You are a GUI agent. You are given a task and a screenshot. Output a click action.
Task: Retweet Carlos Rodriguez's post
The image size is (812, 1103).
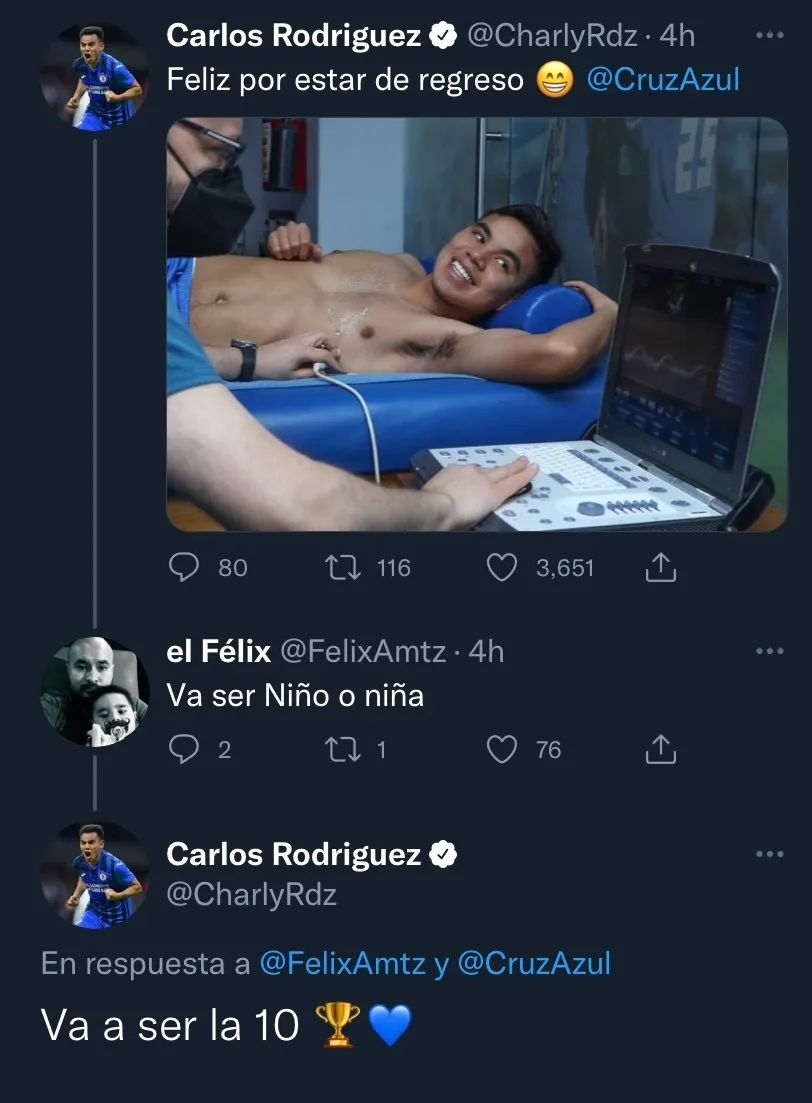point(345,567)
